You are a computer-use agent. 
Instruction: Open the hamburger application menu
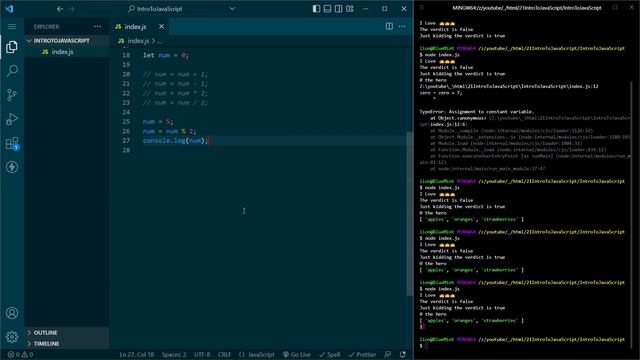[x=12, y=27]
